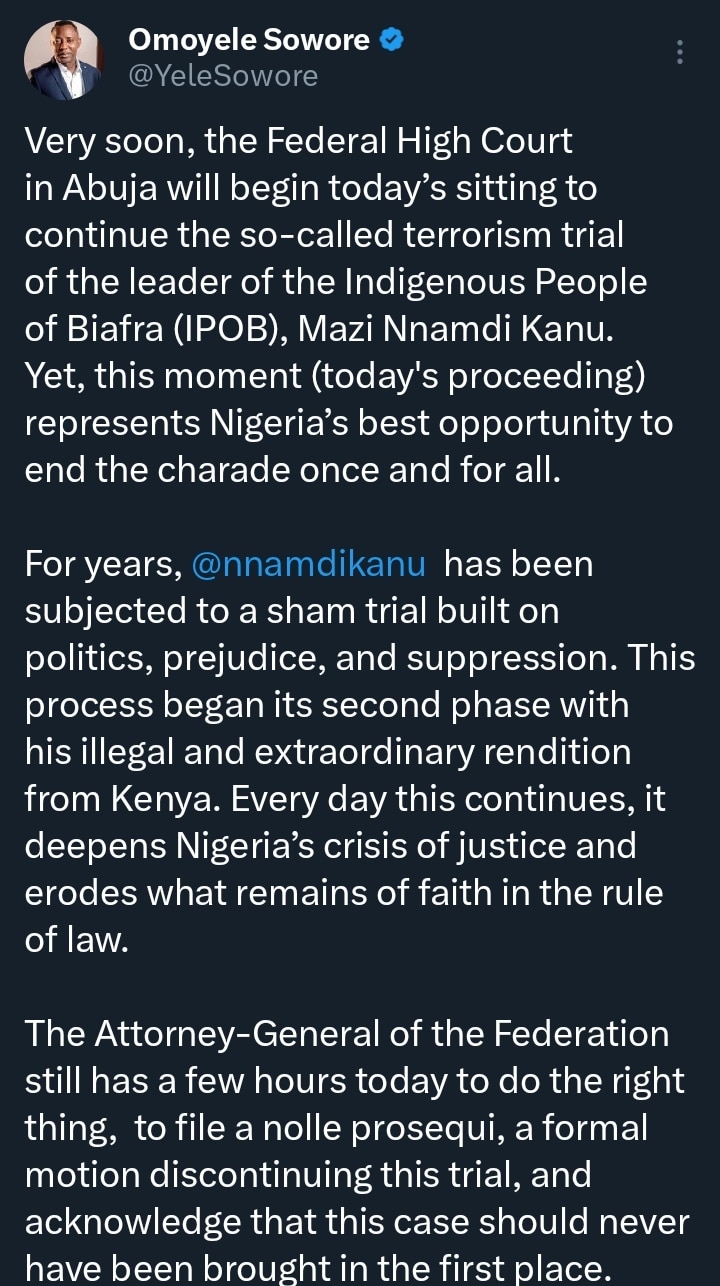Click the blue verified badge
720x1286 pixels.
[393, 40]
